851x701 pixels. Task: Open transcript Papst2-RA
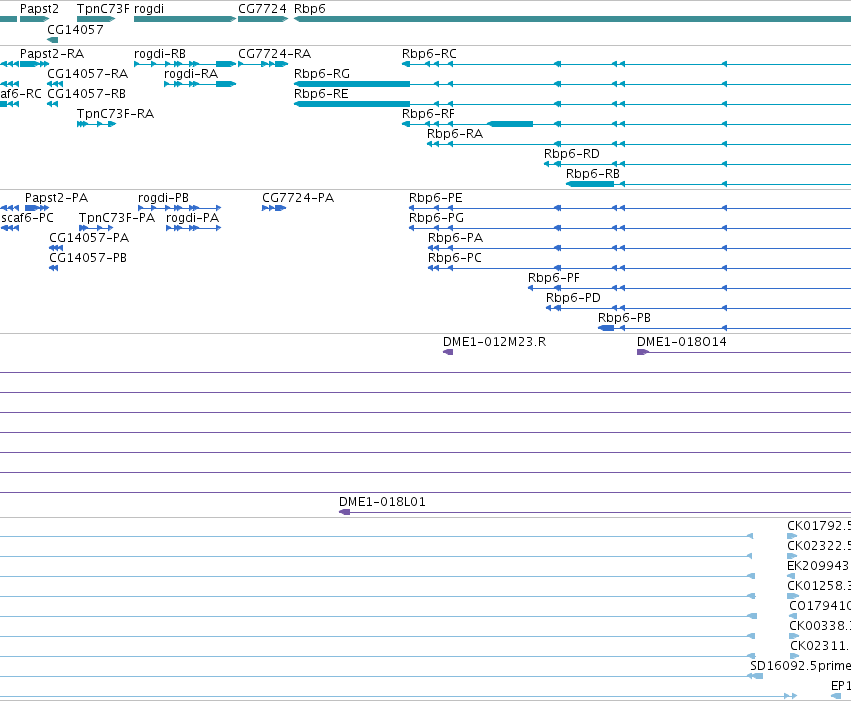tap(52, 54)
